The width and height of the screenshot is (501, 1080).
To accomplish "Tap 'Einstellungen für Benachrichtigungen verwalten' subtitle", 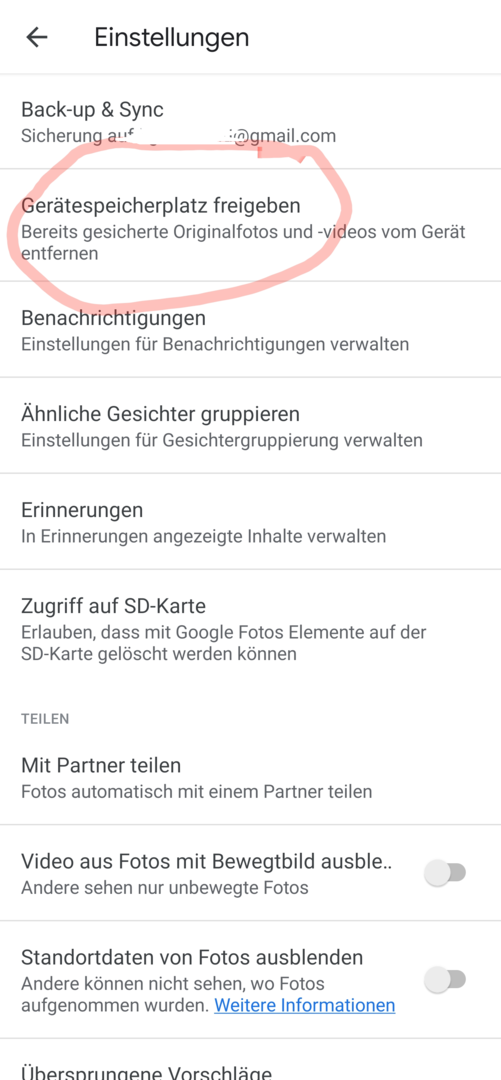I will click(215, 344).
